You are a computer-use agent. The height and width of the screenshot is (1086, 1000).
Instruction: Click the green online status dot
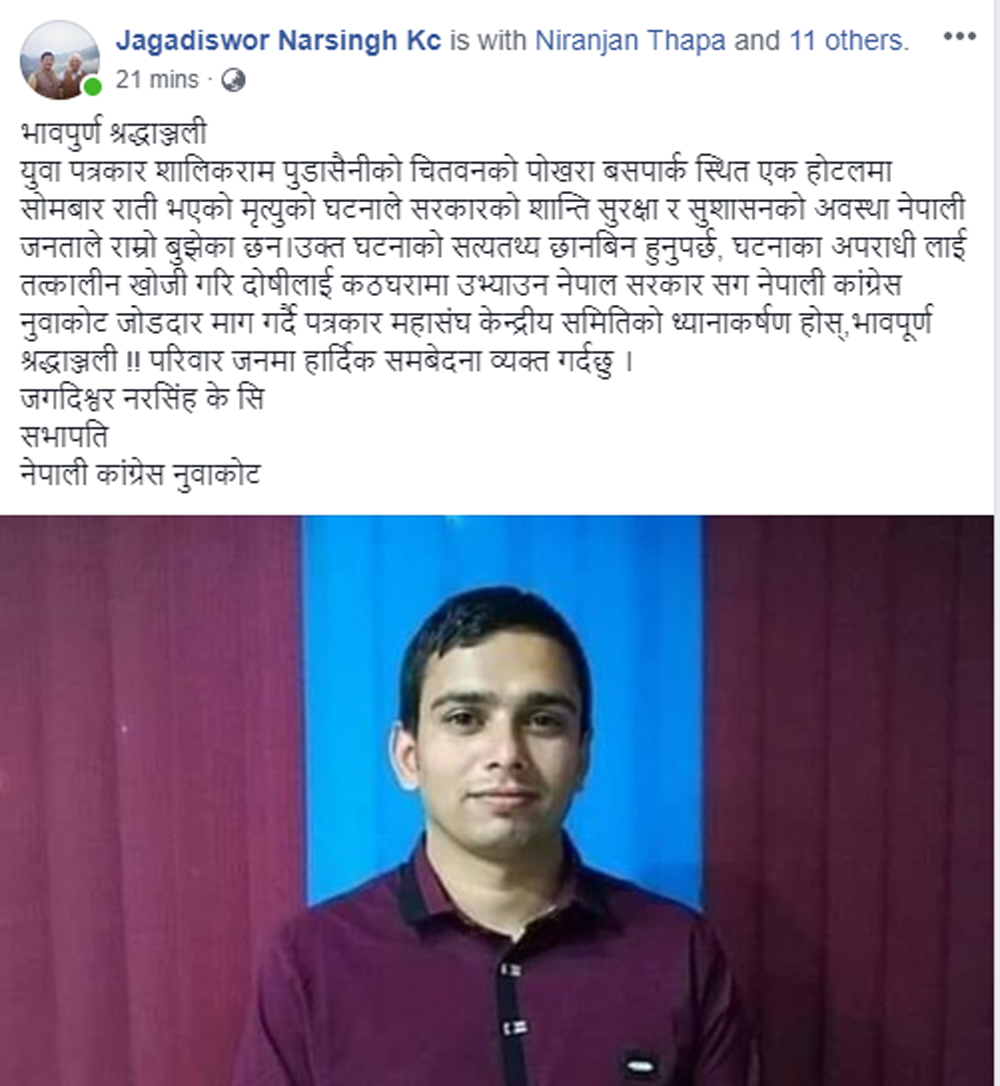pyautogui.click(x=92, y=87)
